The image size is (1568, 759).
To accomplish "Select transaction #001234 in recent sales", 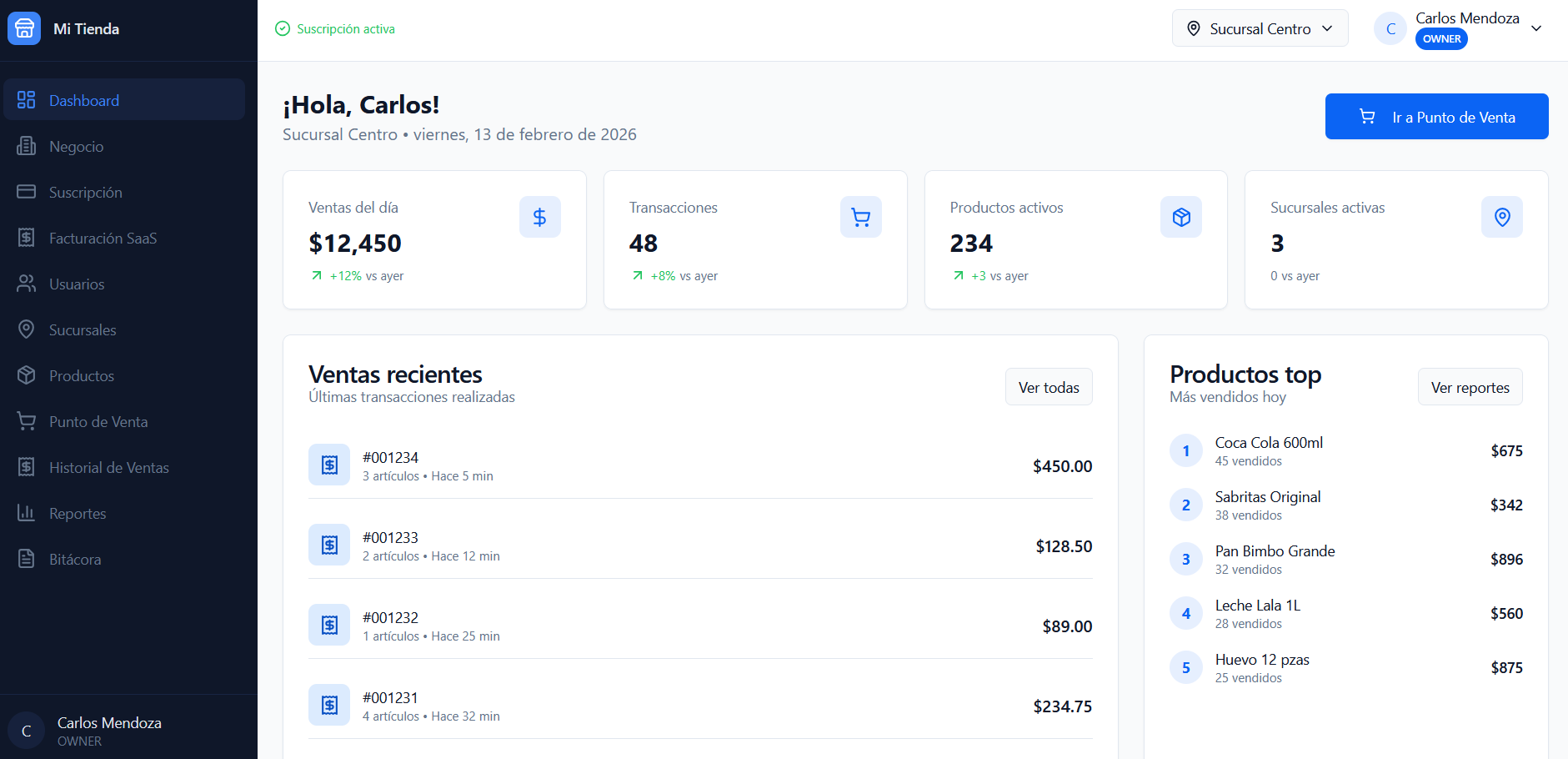I will (700, 465).
